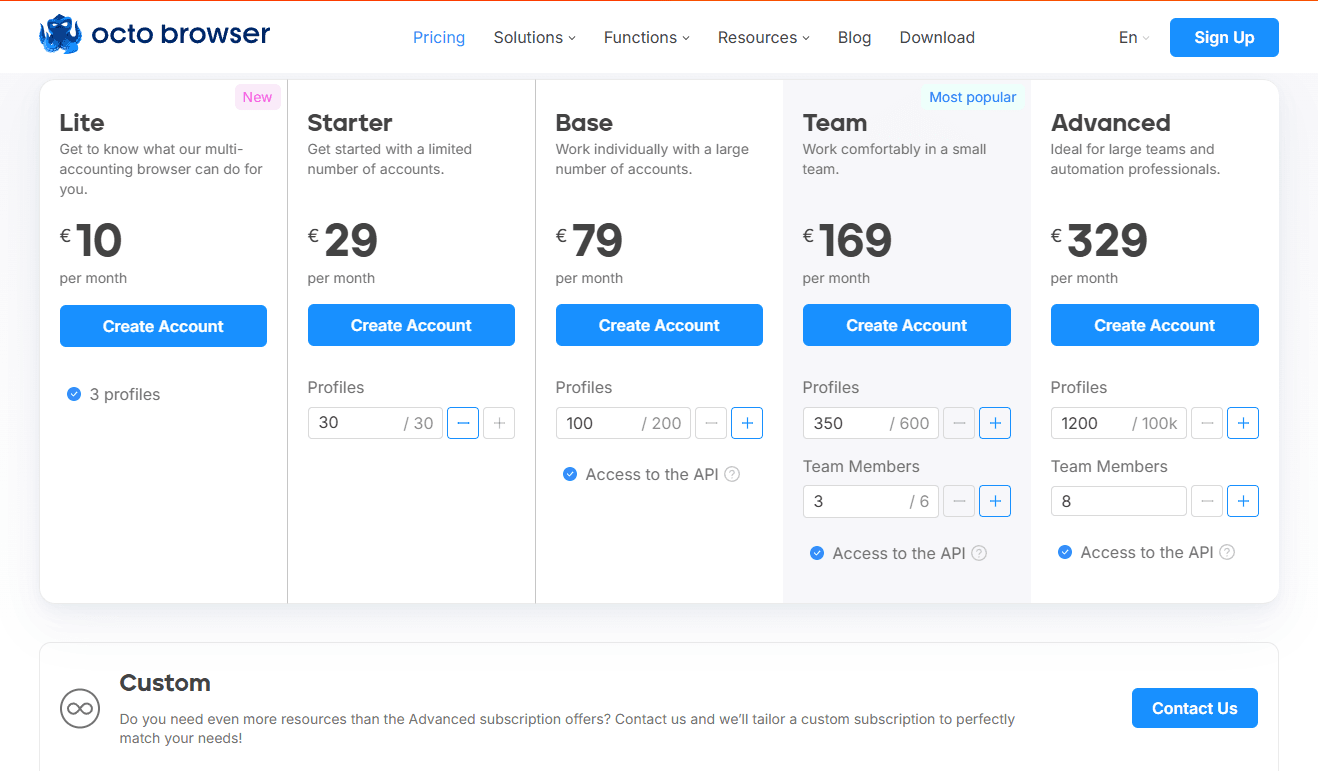
Task: Increase Team profiles with plus button
Action: pyautogui.click(x=995, y=423)
